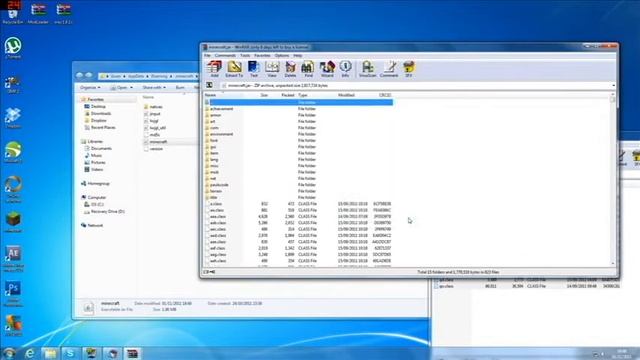Click the Add button in WinRAR toolbar
The image size is (640, 360).
(214, 69)
